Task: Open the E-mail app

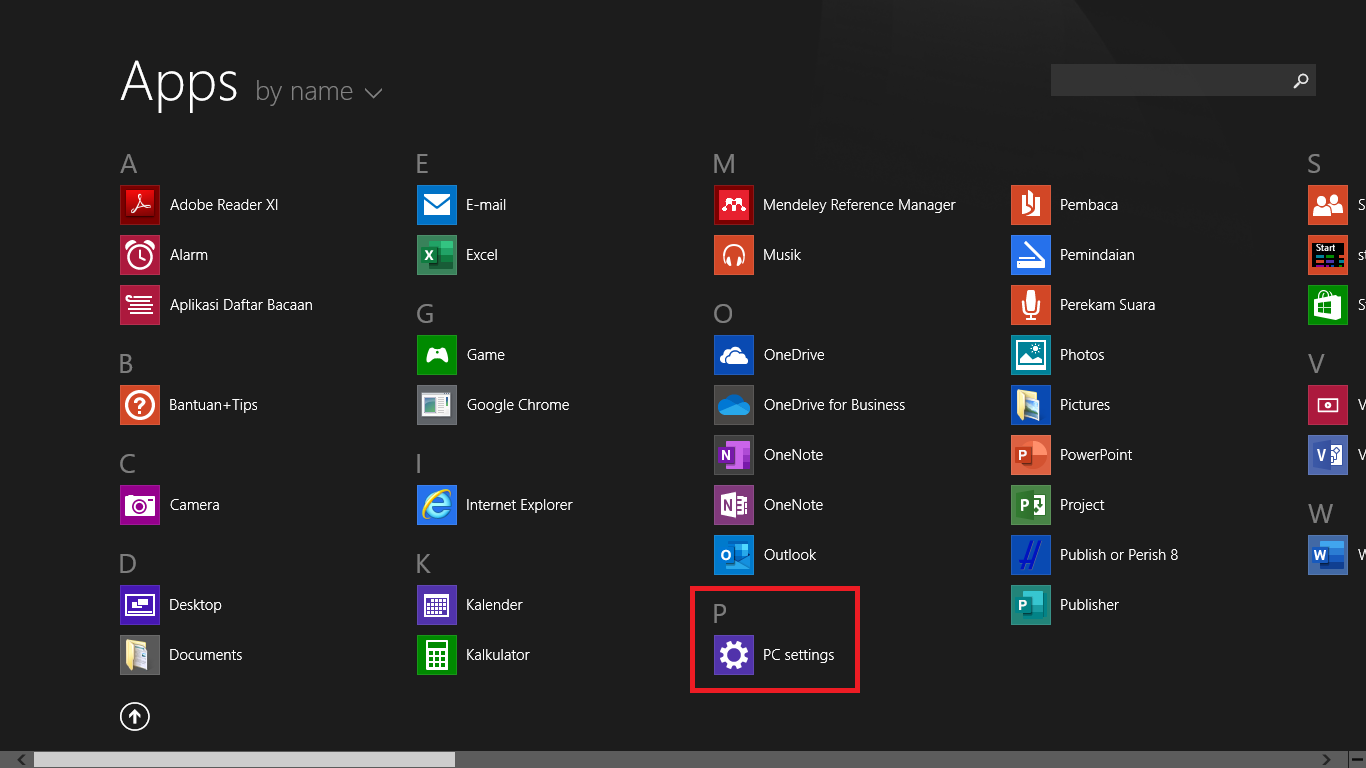Action: (462, 205)
